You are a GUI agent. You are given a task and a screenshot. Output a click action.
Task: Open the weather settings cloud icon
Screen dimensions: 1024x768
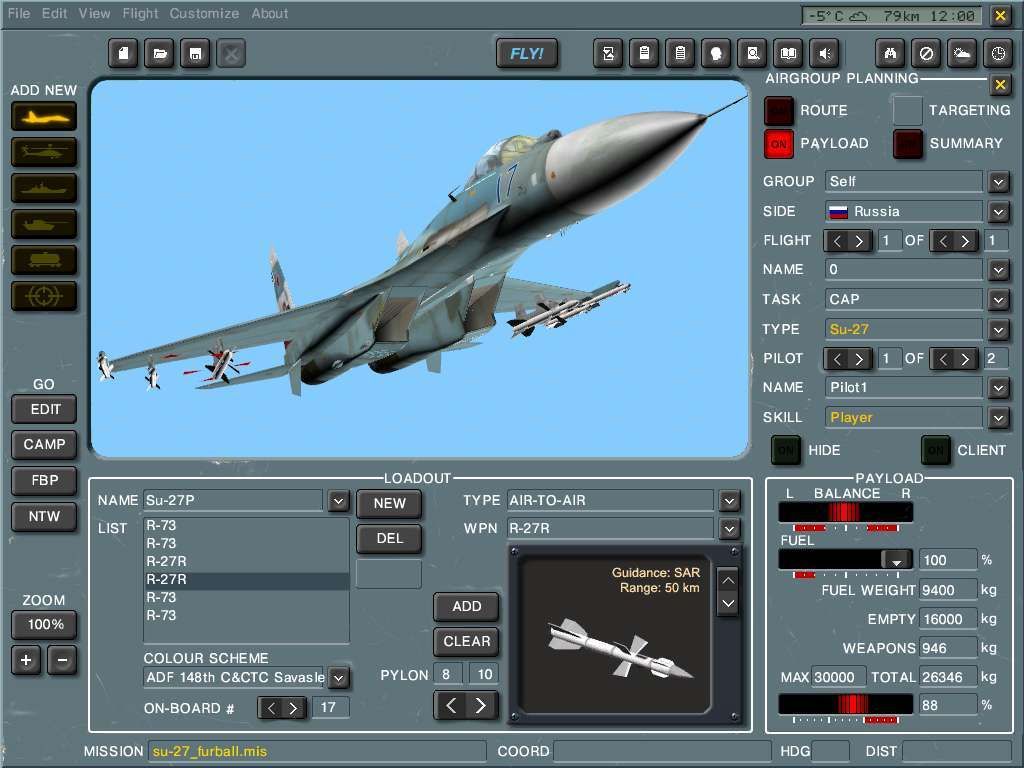pos(961,53)
